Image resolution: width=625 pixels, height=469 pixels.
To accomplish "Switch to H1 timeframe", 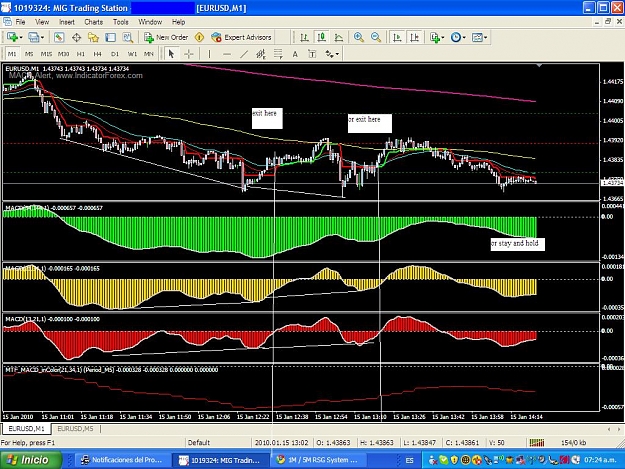I will pos(81,54).
